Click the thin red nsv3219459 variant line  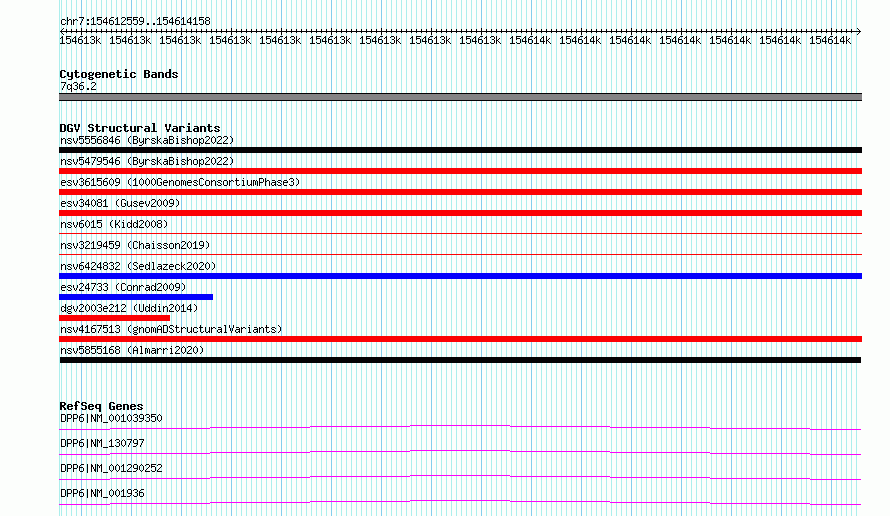pyautogui.click(x=460, y=254)
